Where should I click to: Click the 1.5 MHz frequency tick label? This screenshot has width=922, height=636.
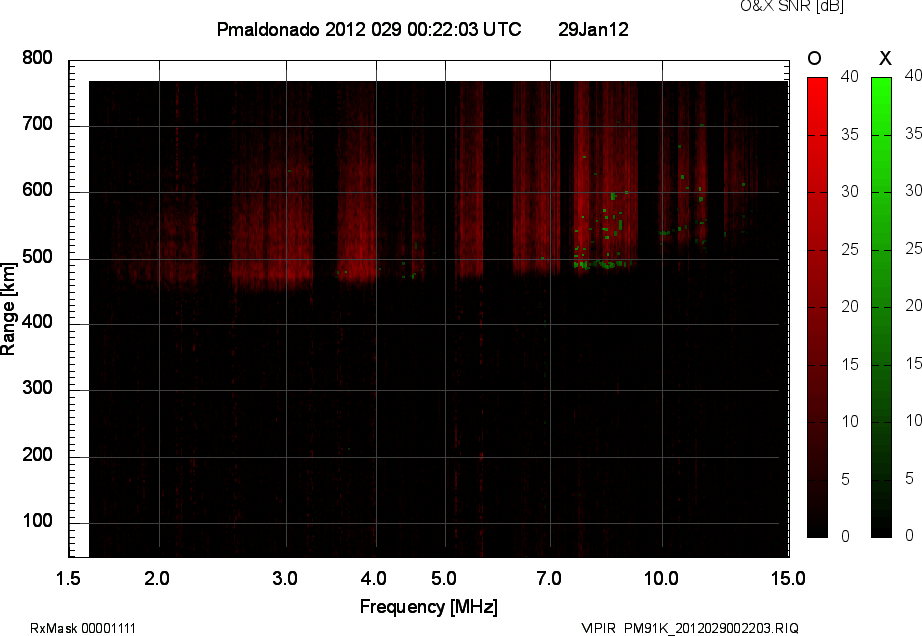tap(68, 578)
